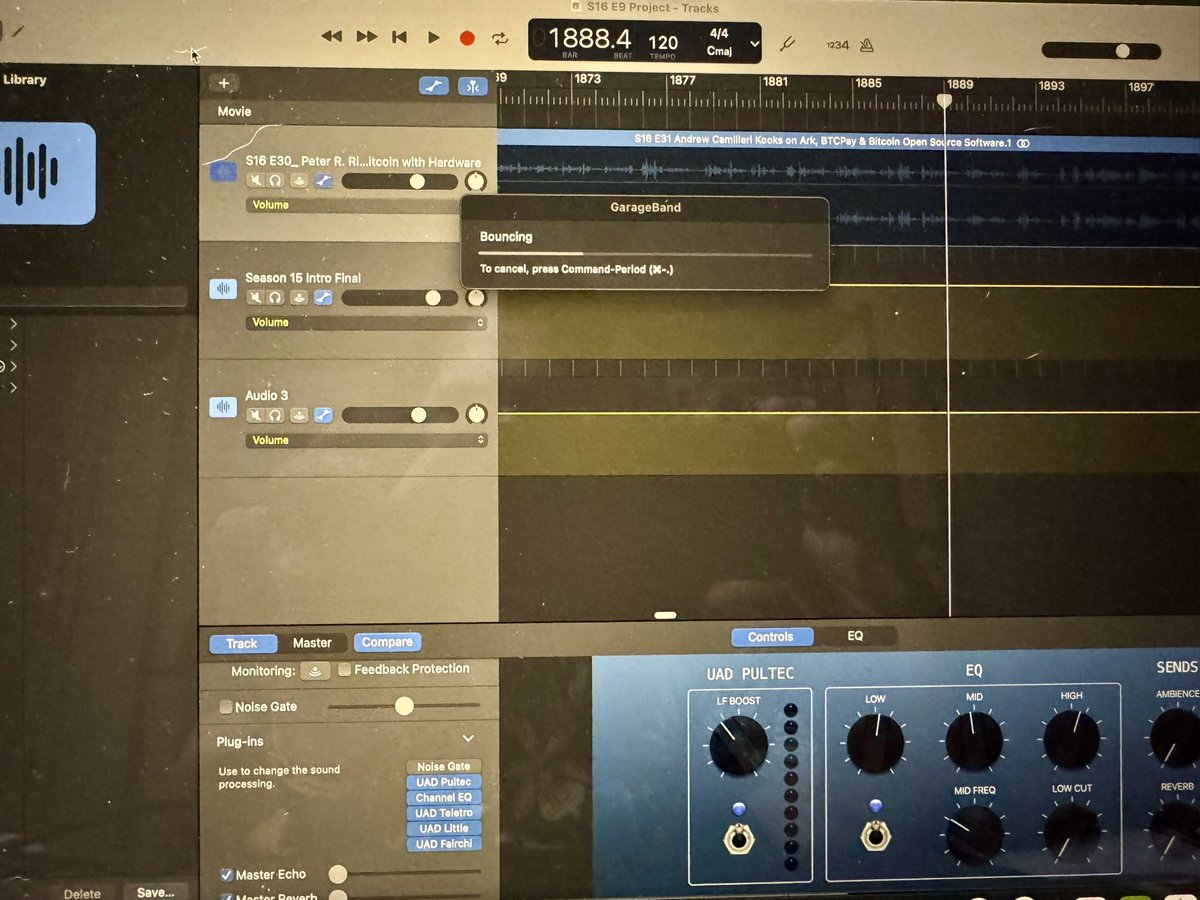Toggle automation icon on Season 15 Intro track
This screenshot has width=1200, height=900.
[323, 298]
